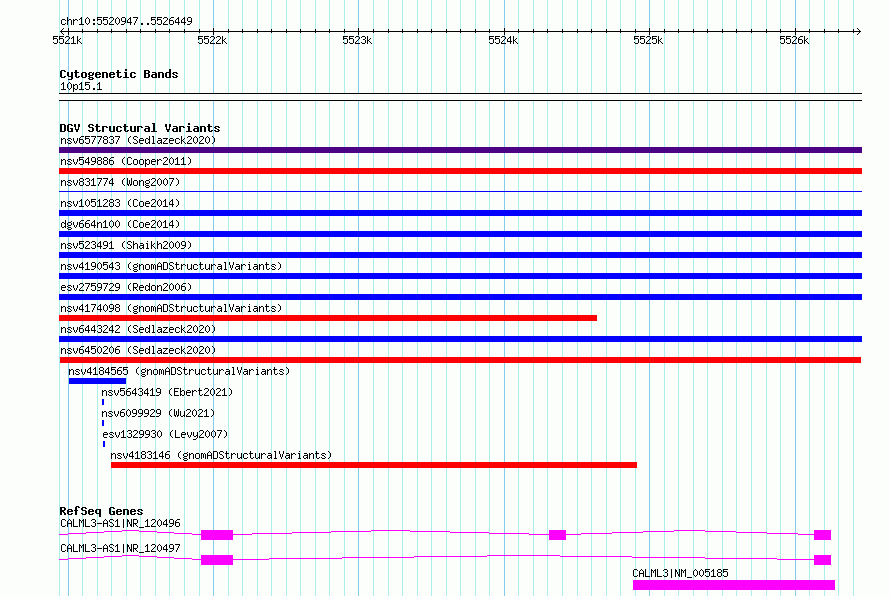
Task: Click the nsv6577837 (Sedlazeck2020) label
Action: click(x=138, y=140)
